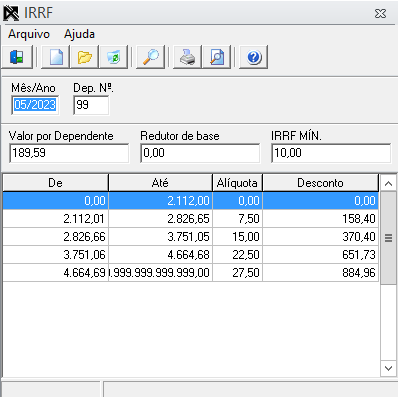Image resolution: width=398 pixels, height=397 pixels.
Task: Select the cell 2.112,01 in De column
Action: click(56, 219)
